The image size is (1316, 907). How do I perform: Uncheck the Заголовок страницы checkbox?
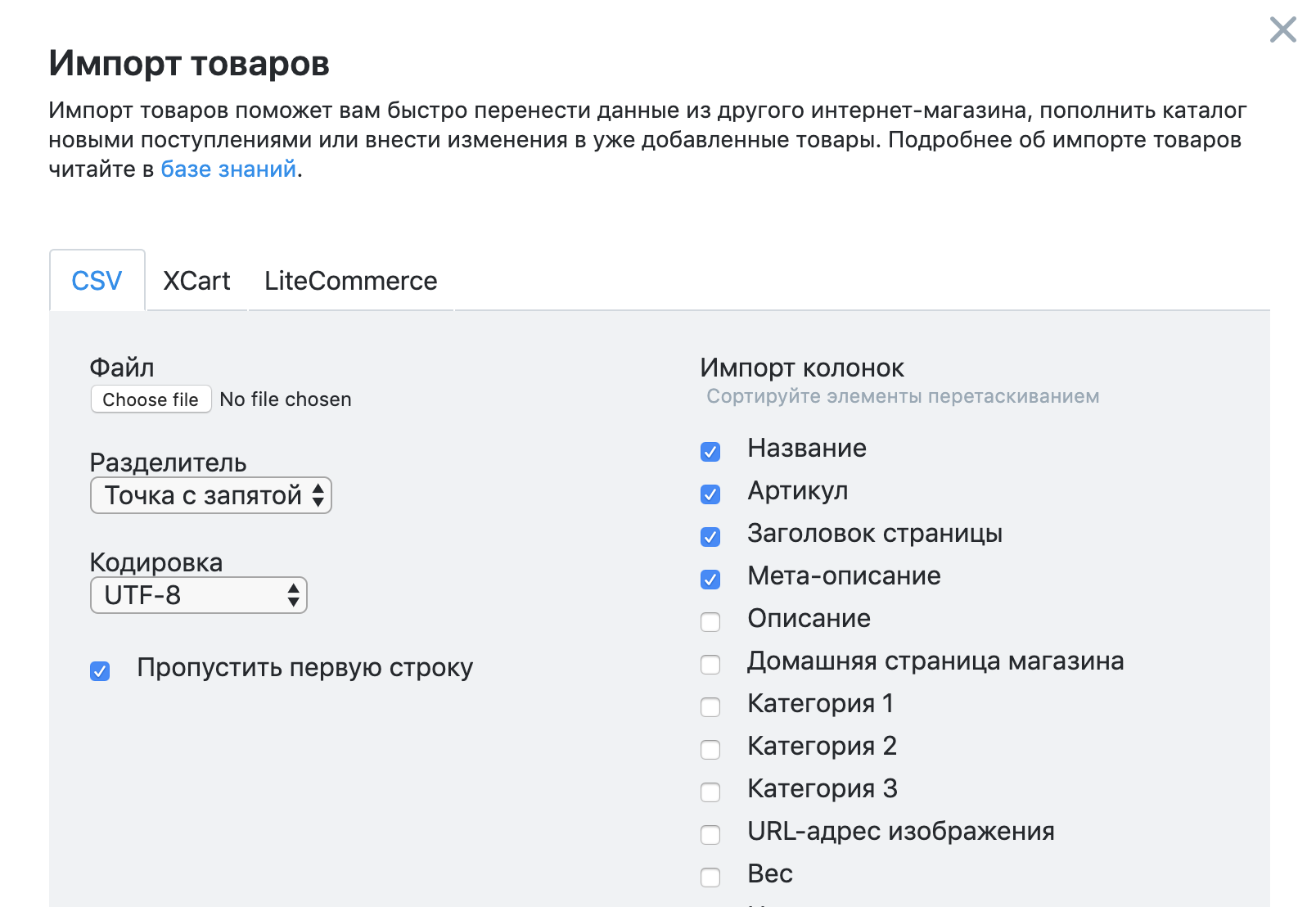[710, 537]
